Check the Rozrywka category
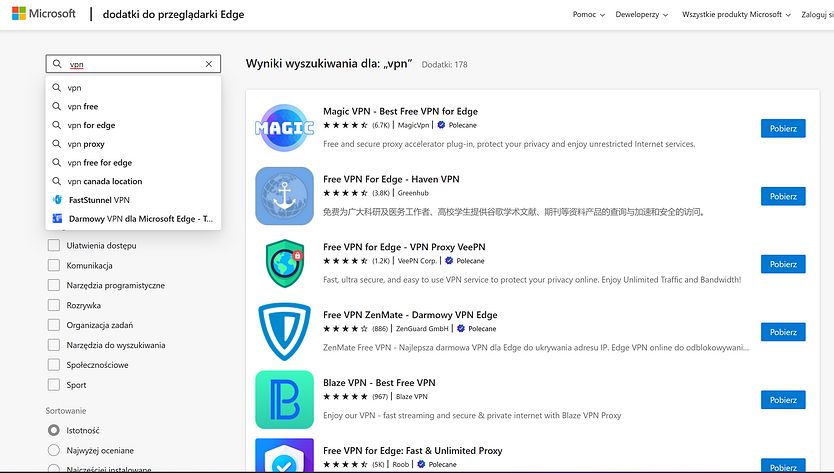 [54, 305]
